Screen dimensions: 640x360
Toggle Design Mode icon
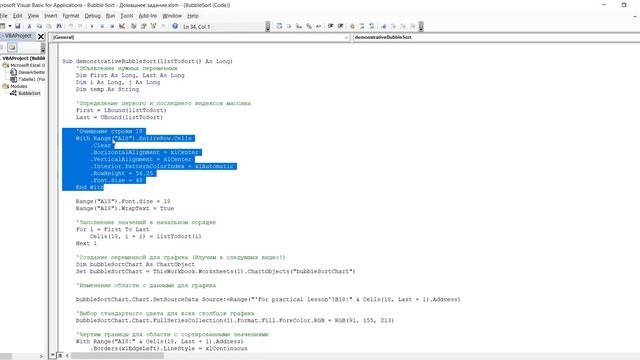122,26
